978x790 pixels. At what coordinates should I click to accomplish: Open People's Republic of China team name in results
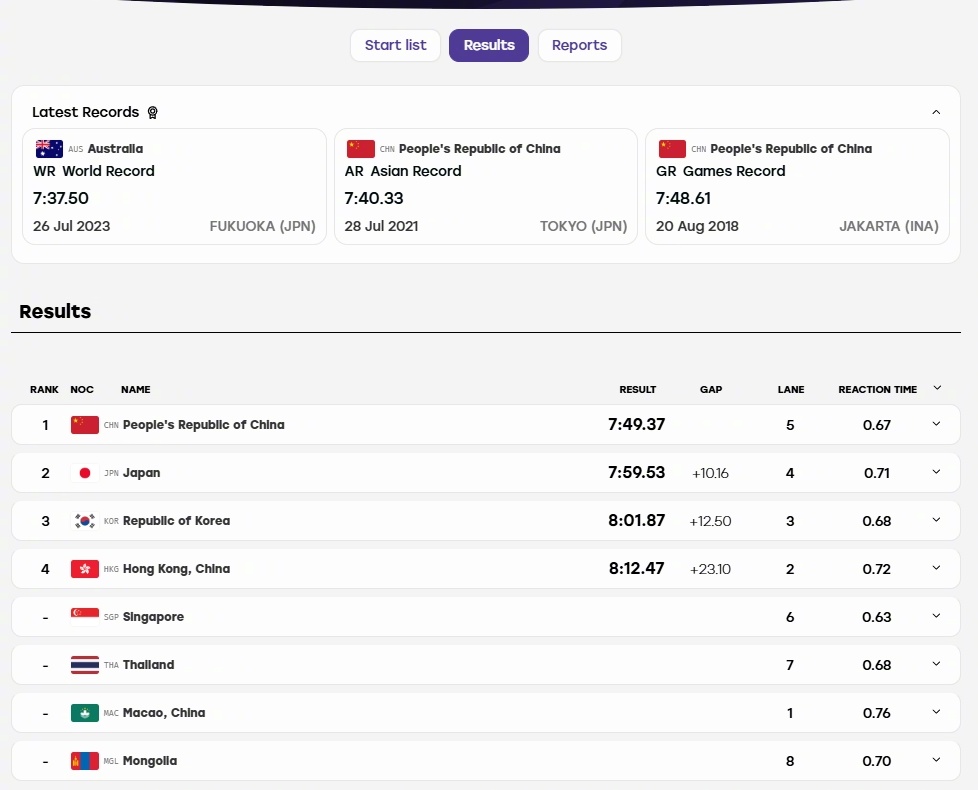pyautogui.click(x=203, y=425)
